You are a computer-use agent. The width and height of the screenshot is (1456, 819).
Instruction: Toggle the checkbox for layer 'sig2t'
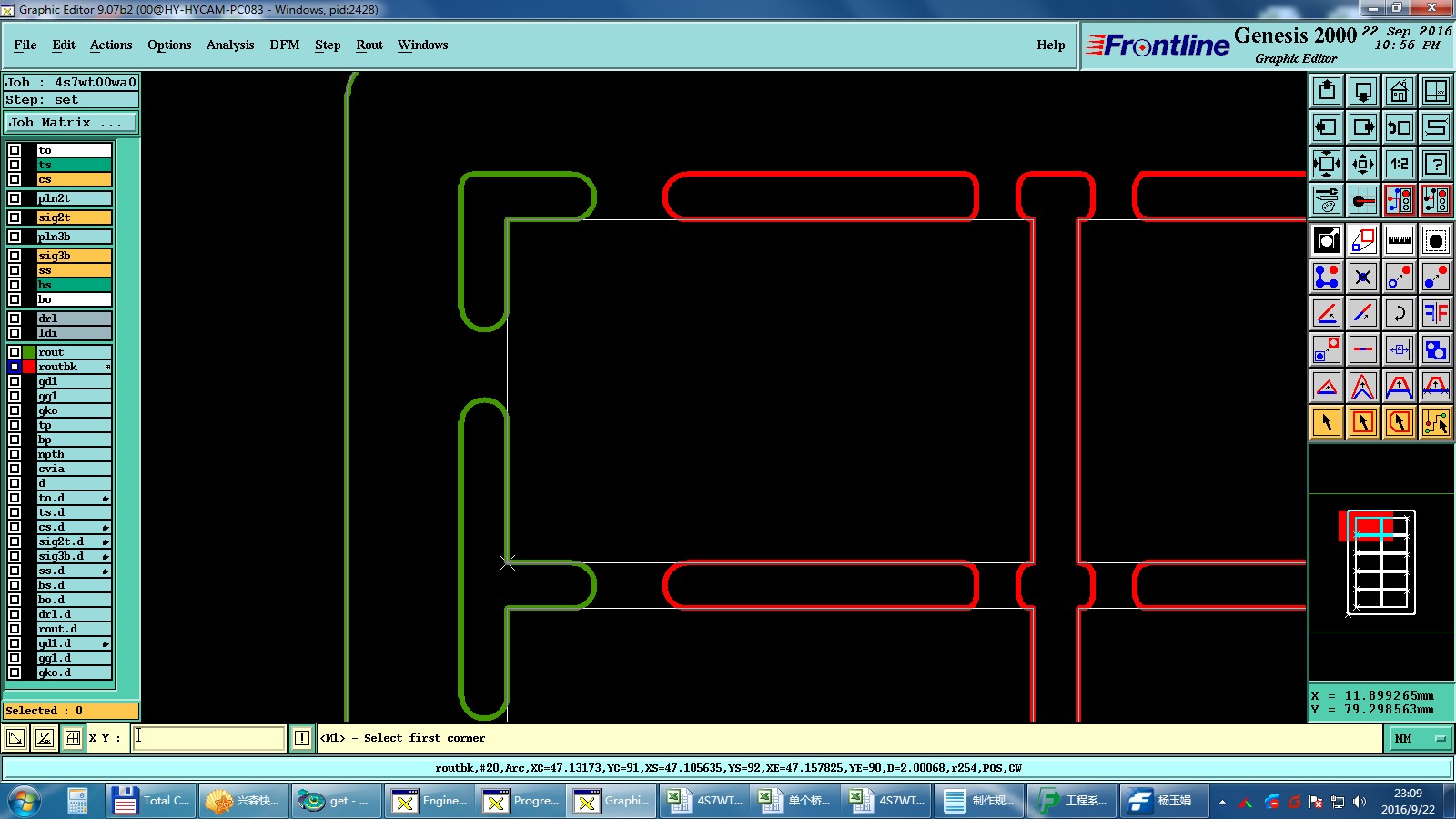point(15,217)
